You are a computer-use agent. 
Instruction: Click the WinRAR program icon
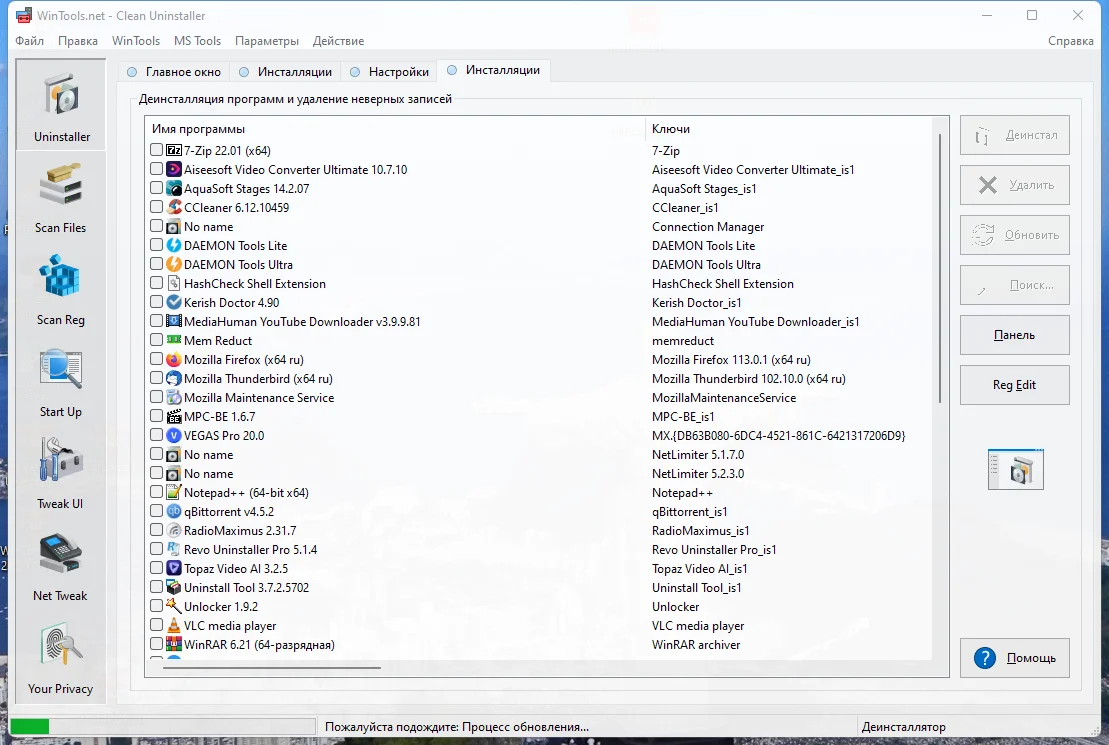click(x=174, y=645)
